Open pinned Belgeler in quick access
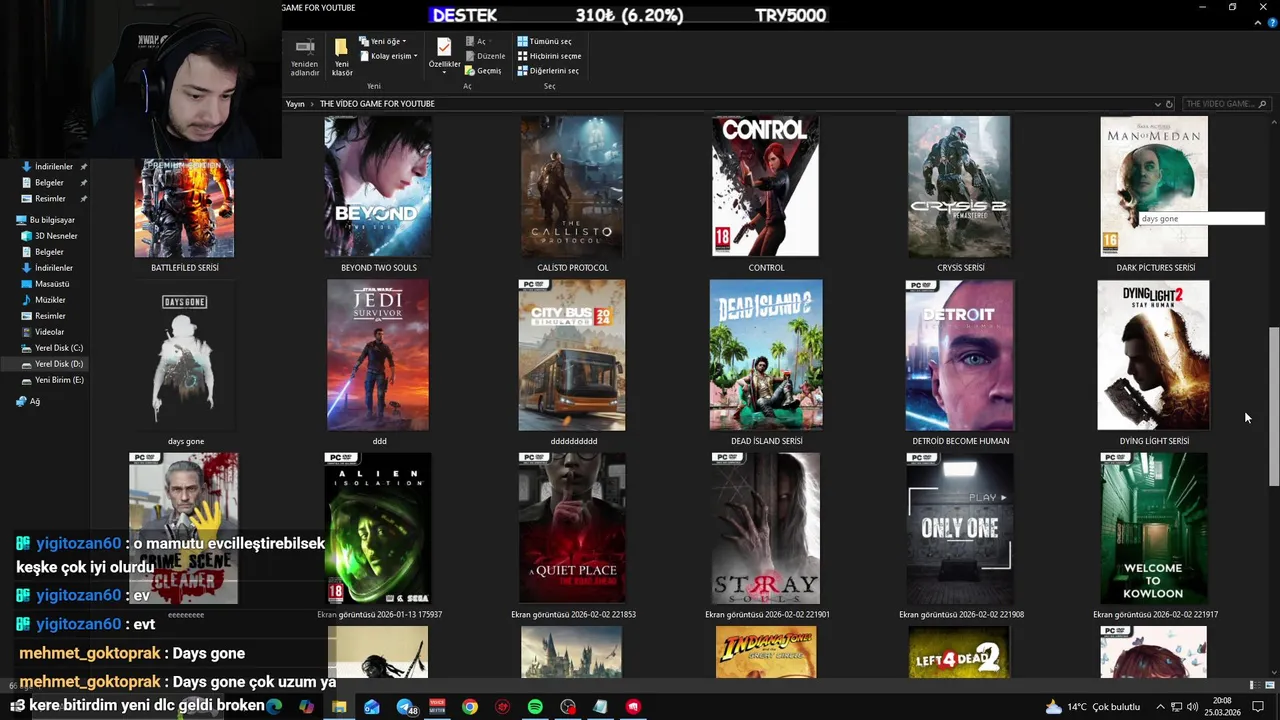The height and width of the screenshot is (720, 1280). pyautogui.click(x=49, y=183)
